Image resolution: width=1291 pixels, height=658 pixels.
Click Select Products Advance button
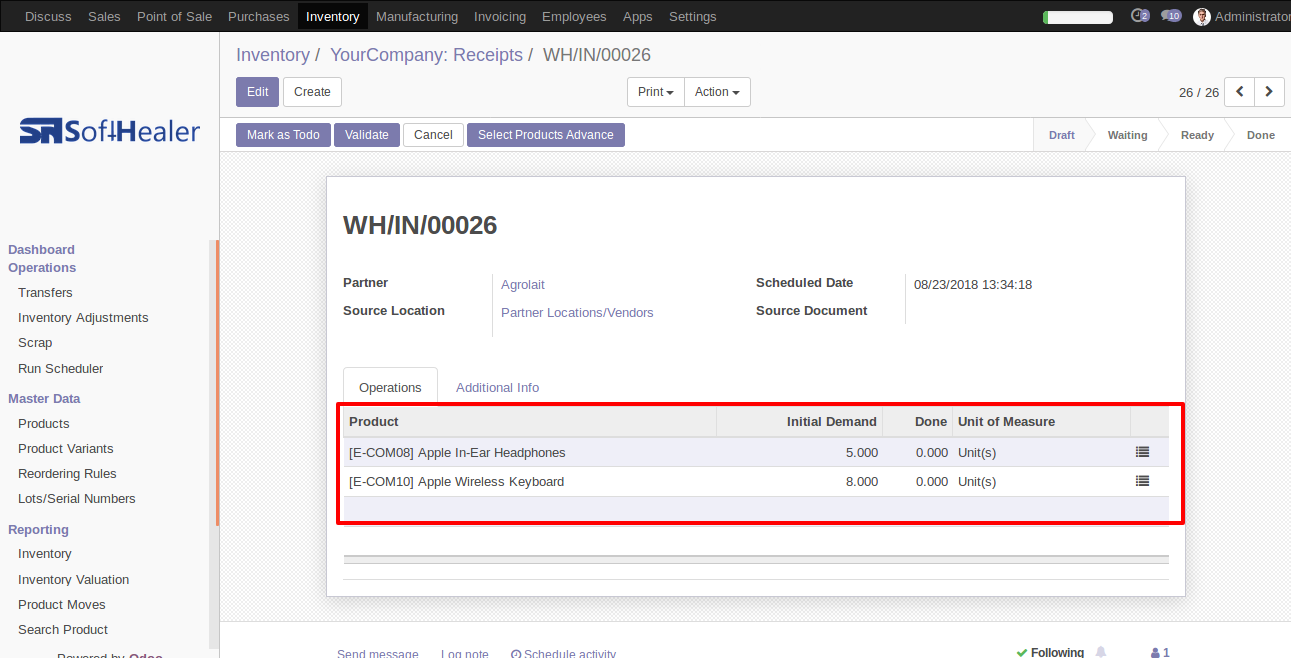pos(546,135)
